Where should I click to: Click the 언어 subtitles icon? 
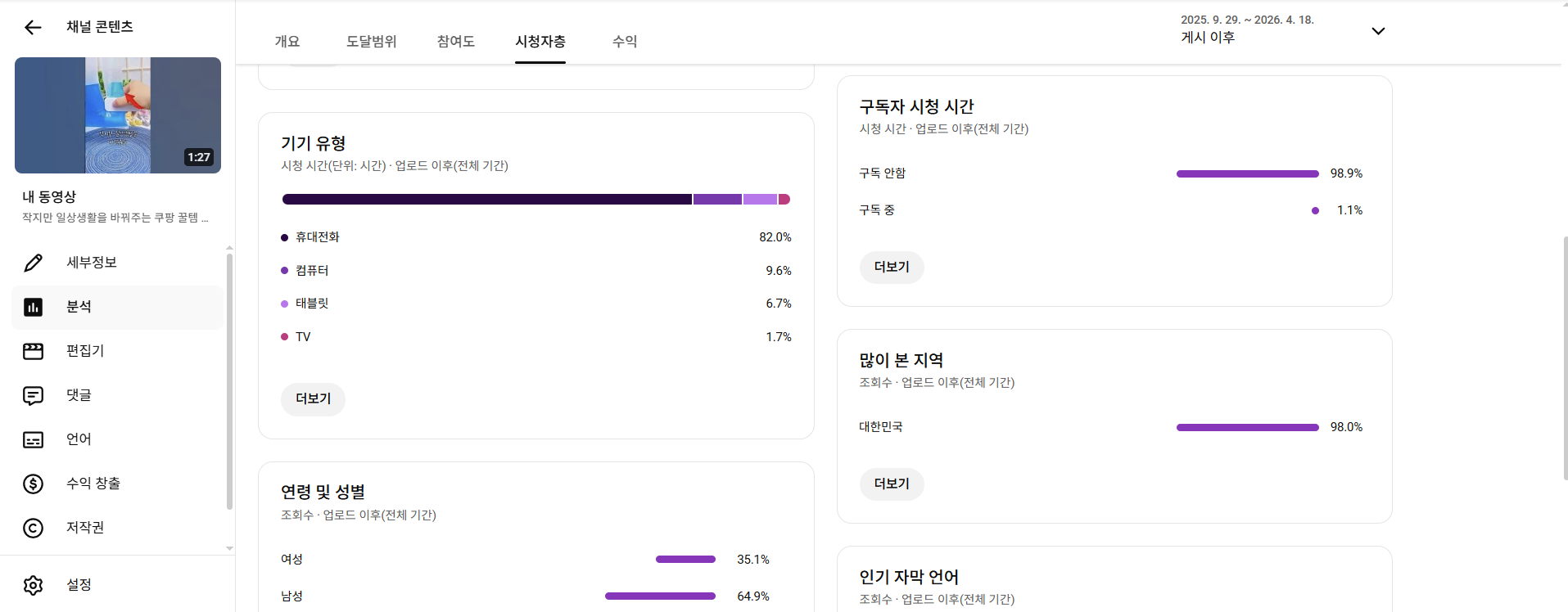[33, 439]
